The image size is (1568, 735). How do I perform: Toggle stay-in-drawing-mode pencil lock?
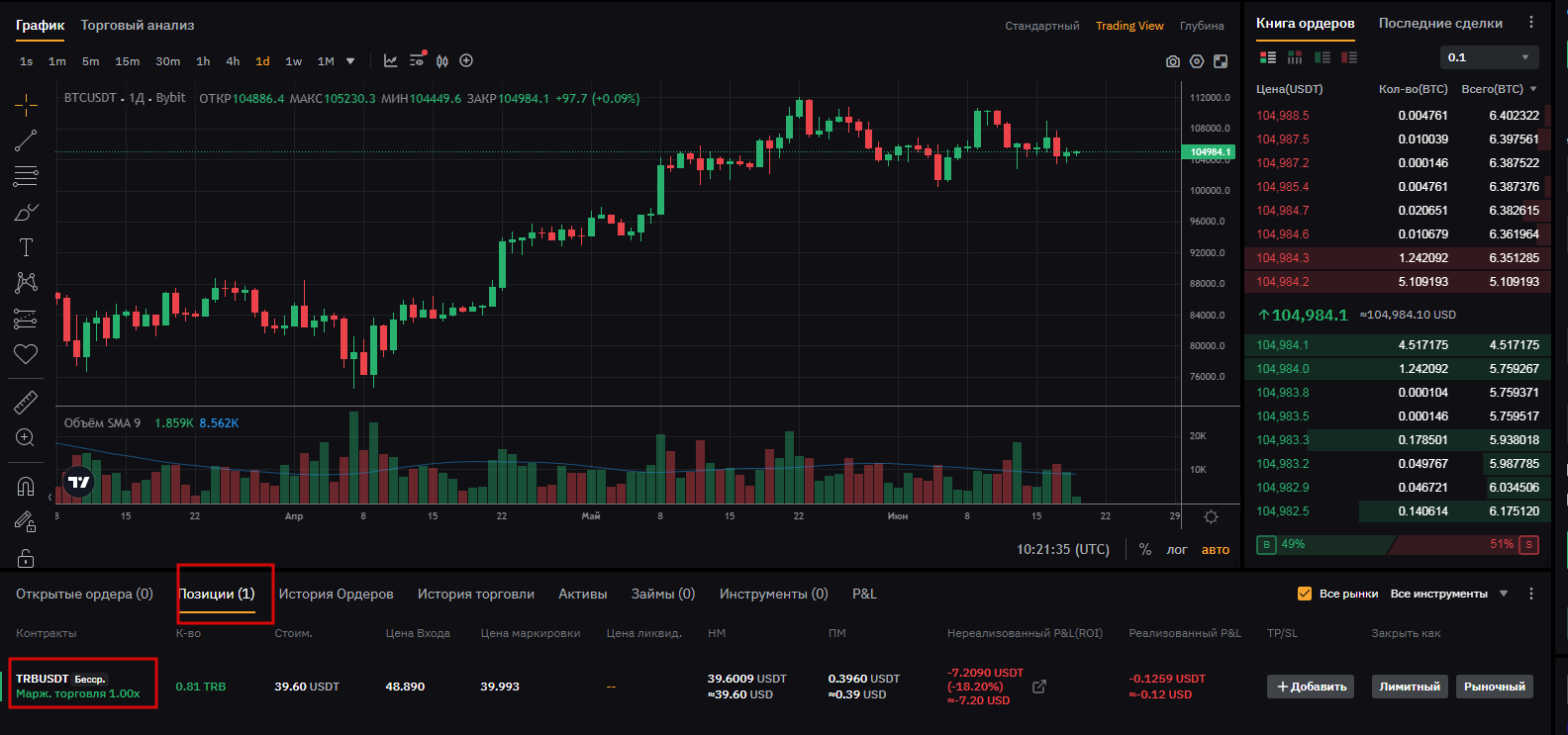27,521
